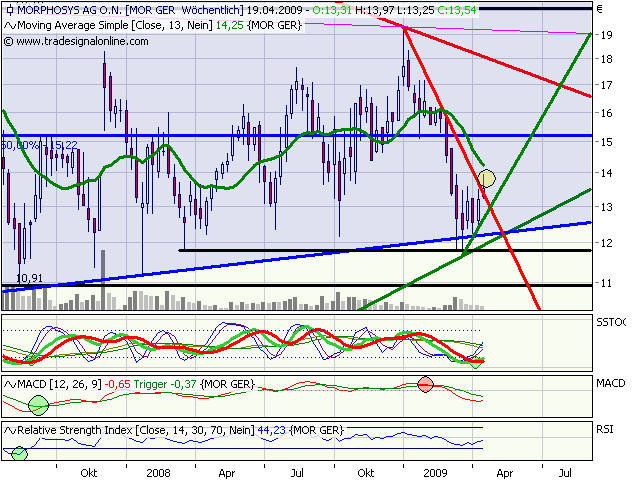Click the 2008 label on time axis
Screen dimensions: 640x480
(x=158, y=473)
